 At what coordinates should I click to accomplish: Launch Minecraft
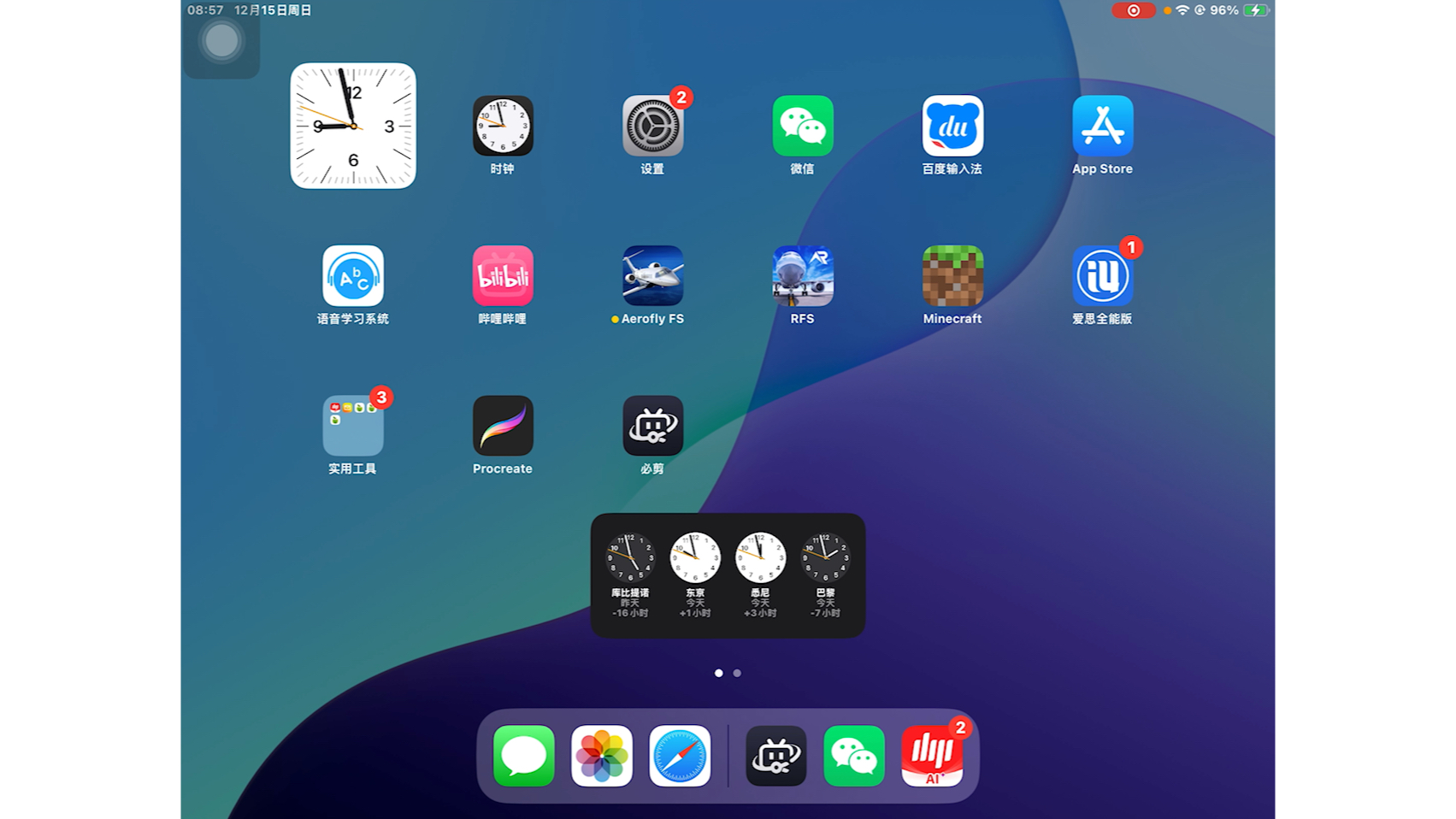click(x=952, y=275)
